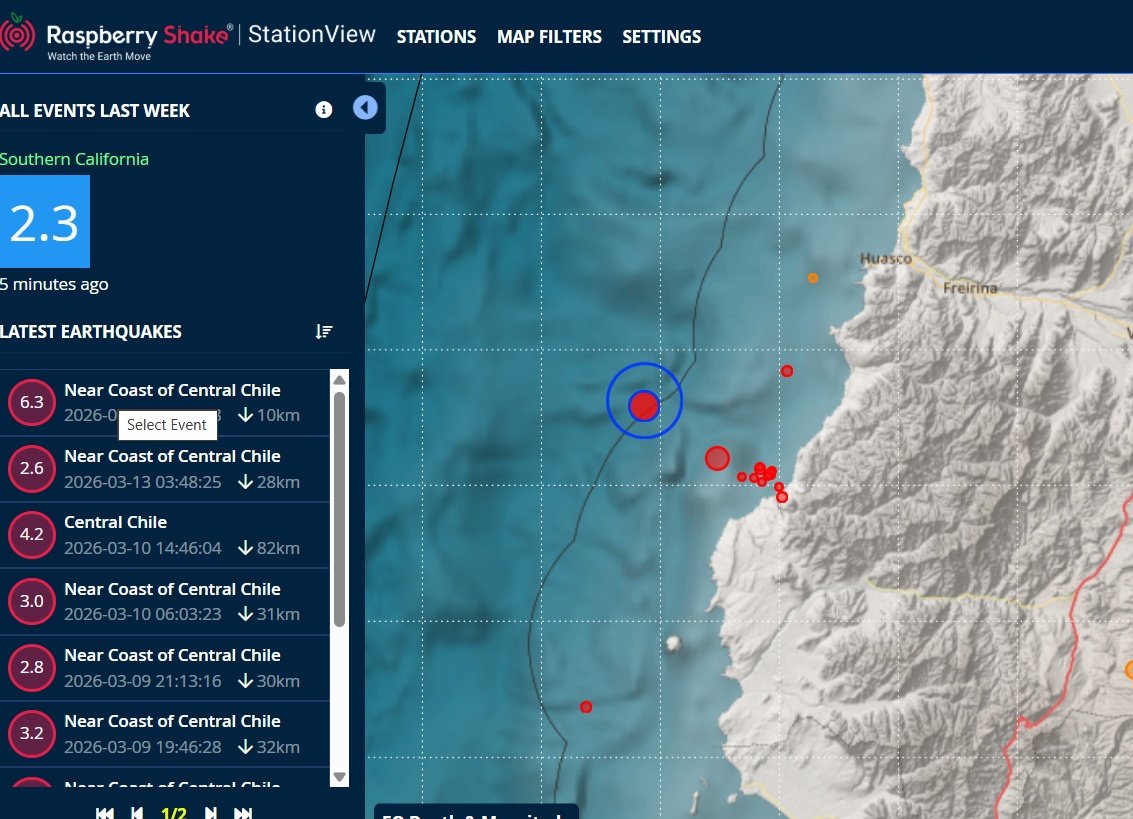Select the 4.2 Central Chile earthquake row
The width and height of the screenshot is (1133, 819).
[165, 535]
